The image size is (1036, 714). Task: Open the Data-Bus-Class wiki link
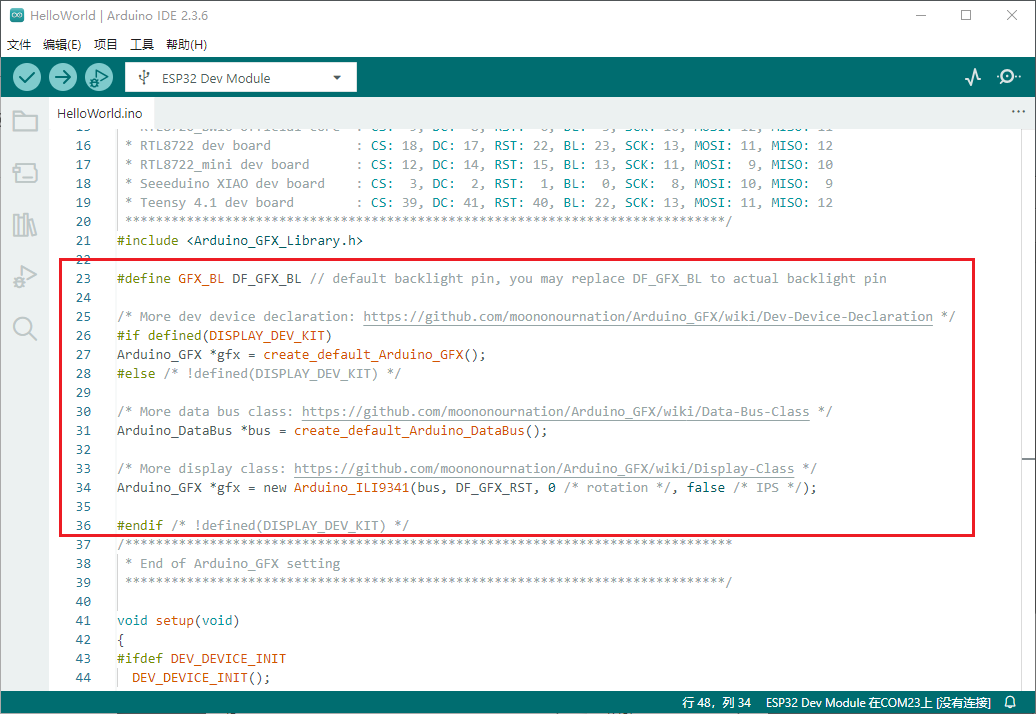click(x=555, y=411)
